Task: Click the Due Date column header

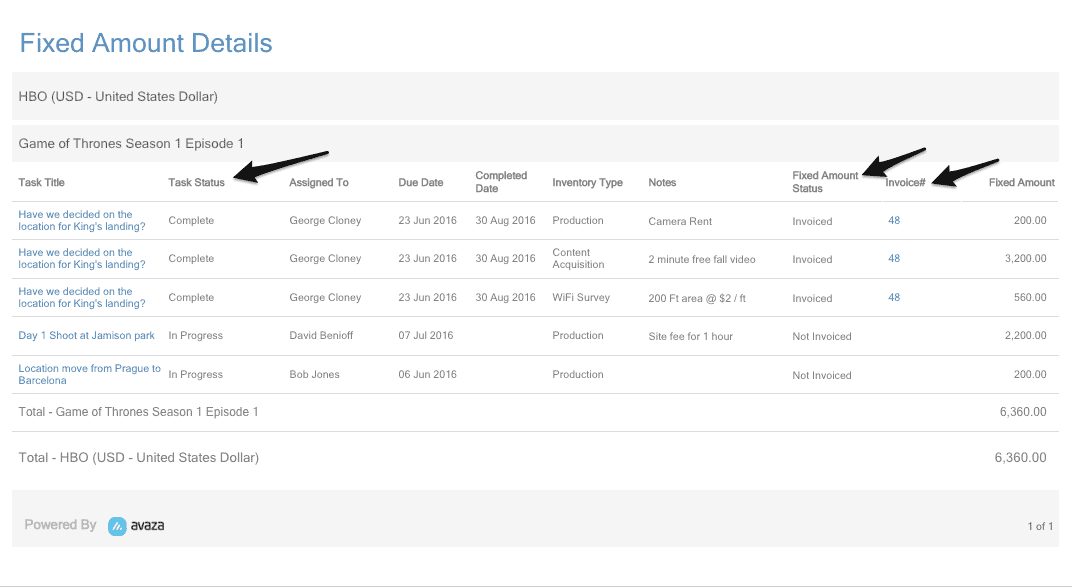Action: point(420,183)
